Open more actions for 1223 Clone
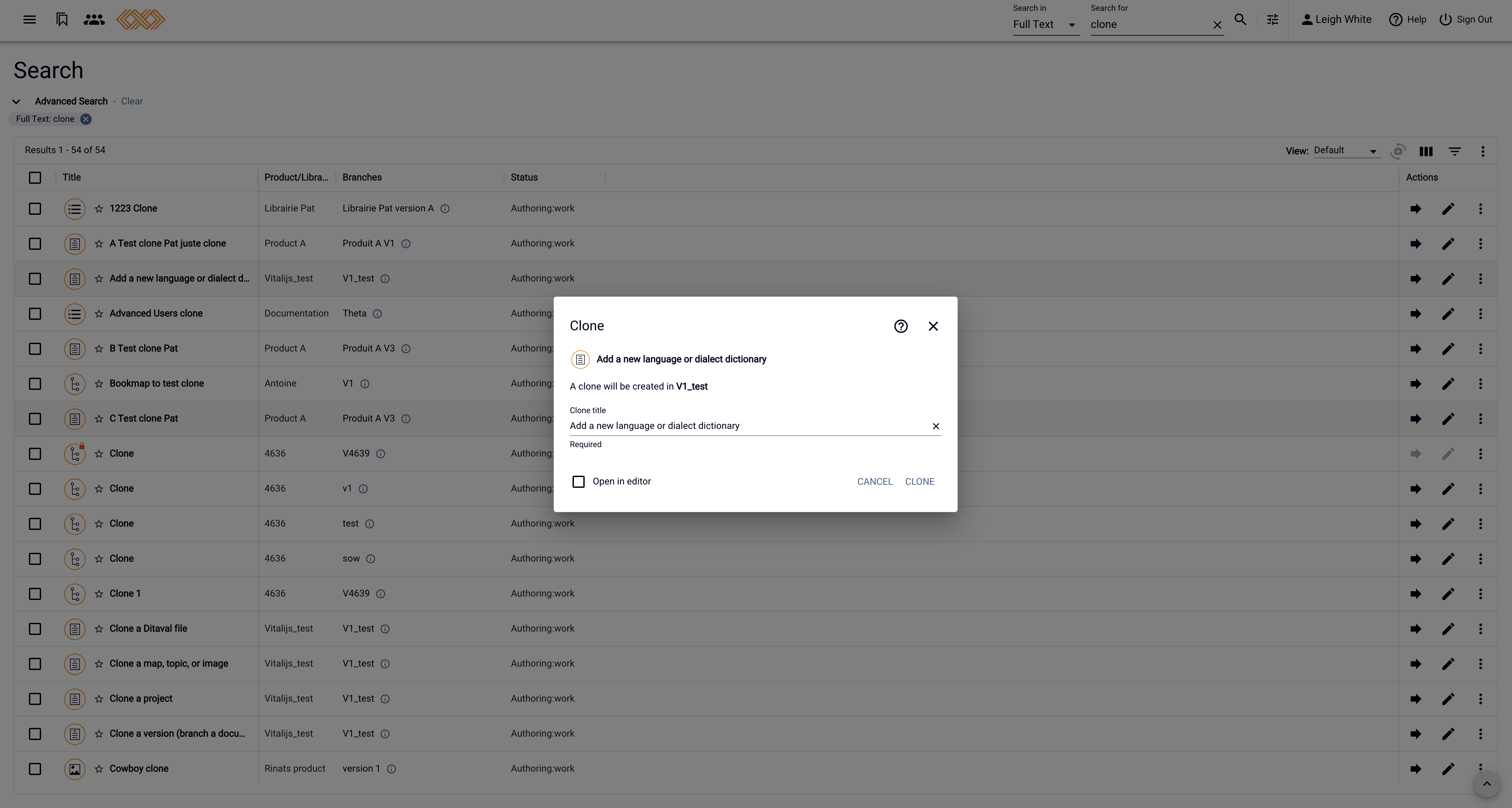 1480,209
